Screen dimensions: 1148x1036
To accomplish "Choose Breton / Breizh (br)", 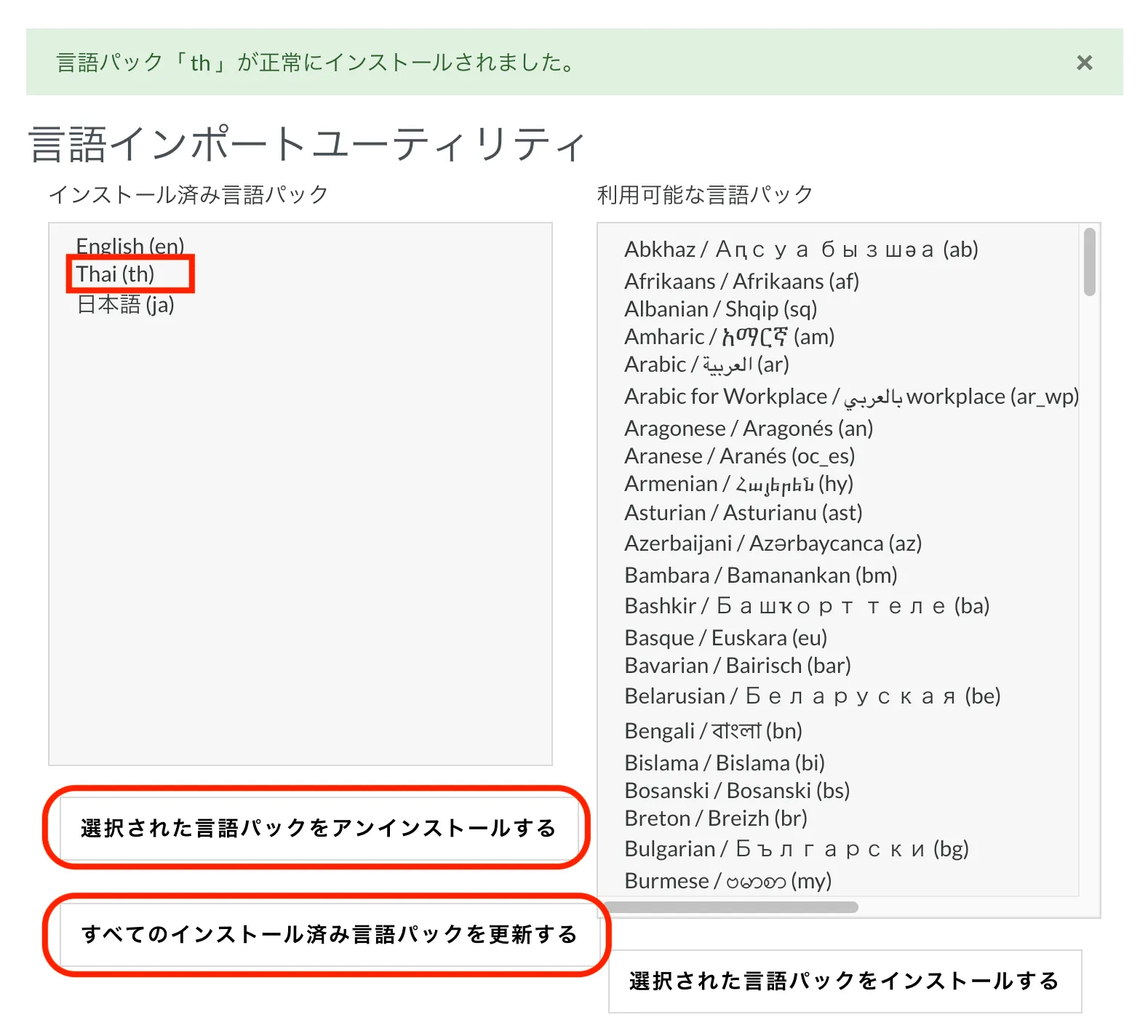I will tap(716, 818).
